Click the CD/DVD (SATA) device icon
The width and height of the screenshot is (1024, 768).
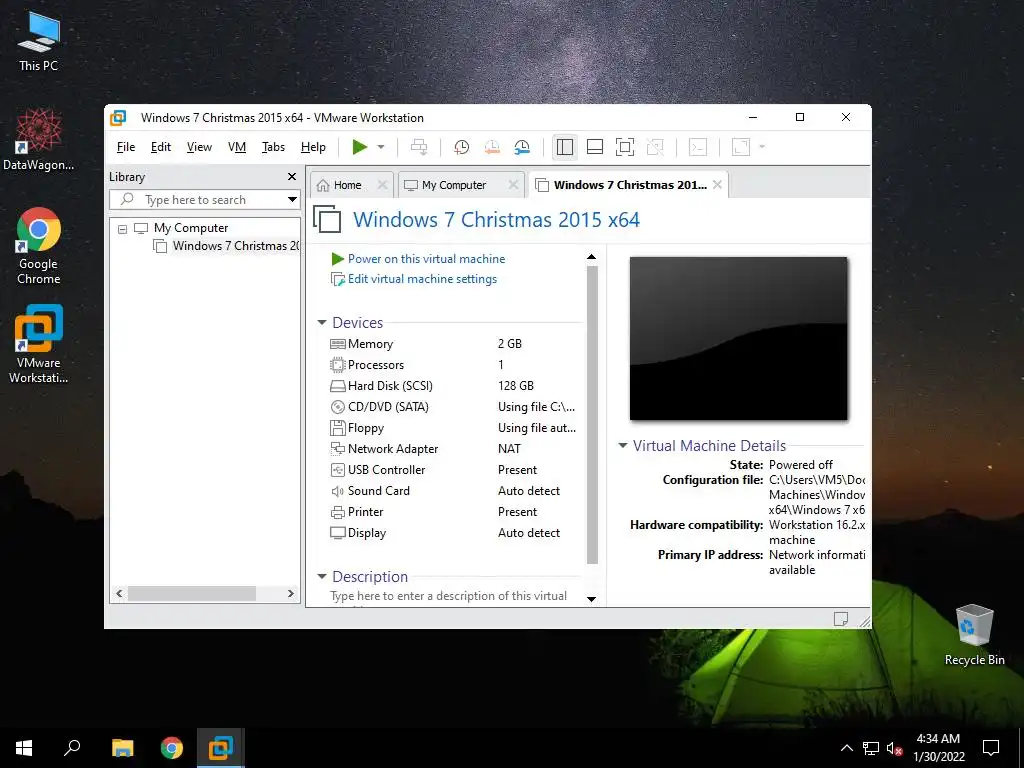click(338, 407)
